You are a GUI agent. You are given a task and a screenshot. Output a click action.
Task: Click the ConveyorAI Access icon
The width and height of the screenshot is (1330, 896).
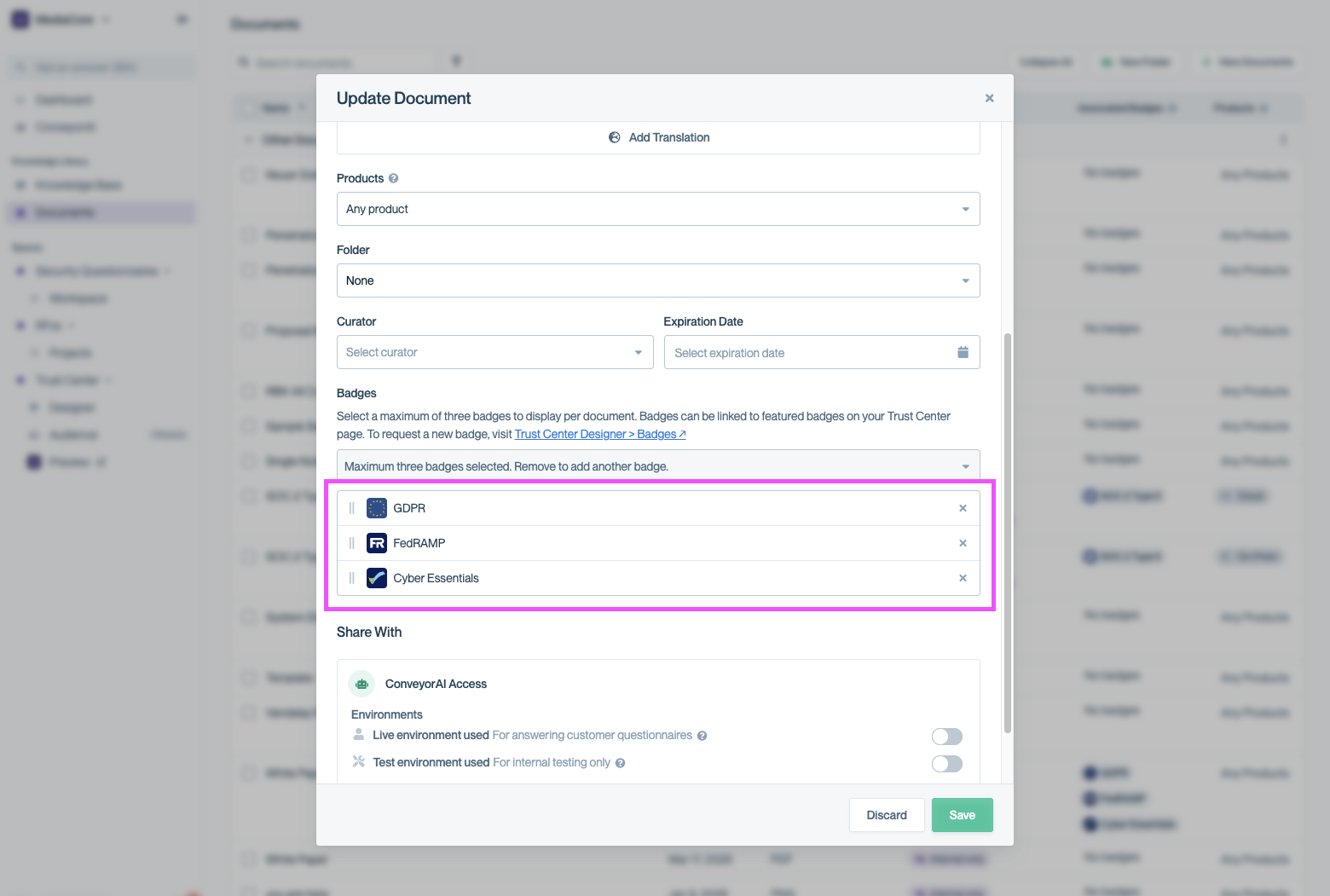pyautogui.click(x=361, y=683)
